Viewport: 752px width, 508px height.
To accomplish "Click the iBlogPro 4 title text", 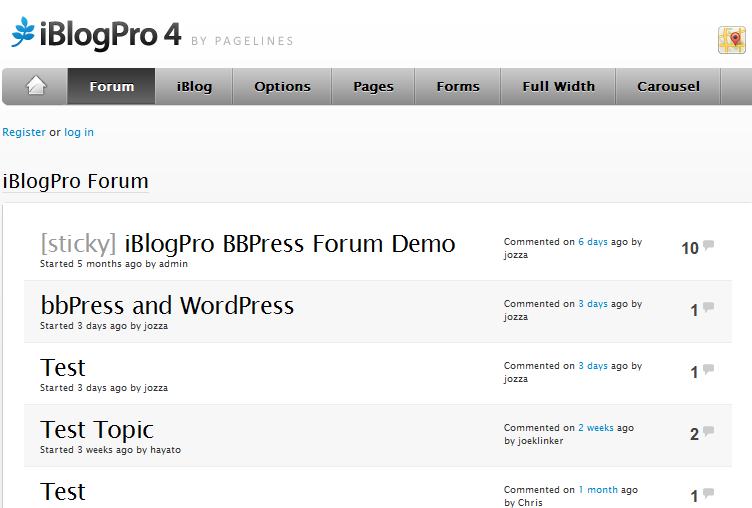I will pyautogui.click(x=110, y=35).
